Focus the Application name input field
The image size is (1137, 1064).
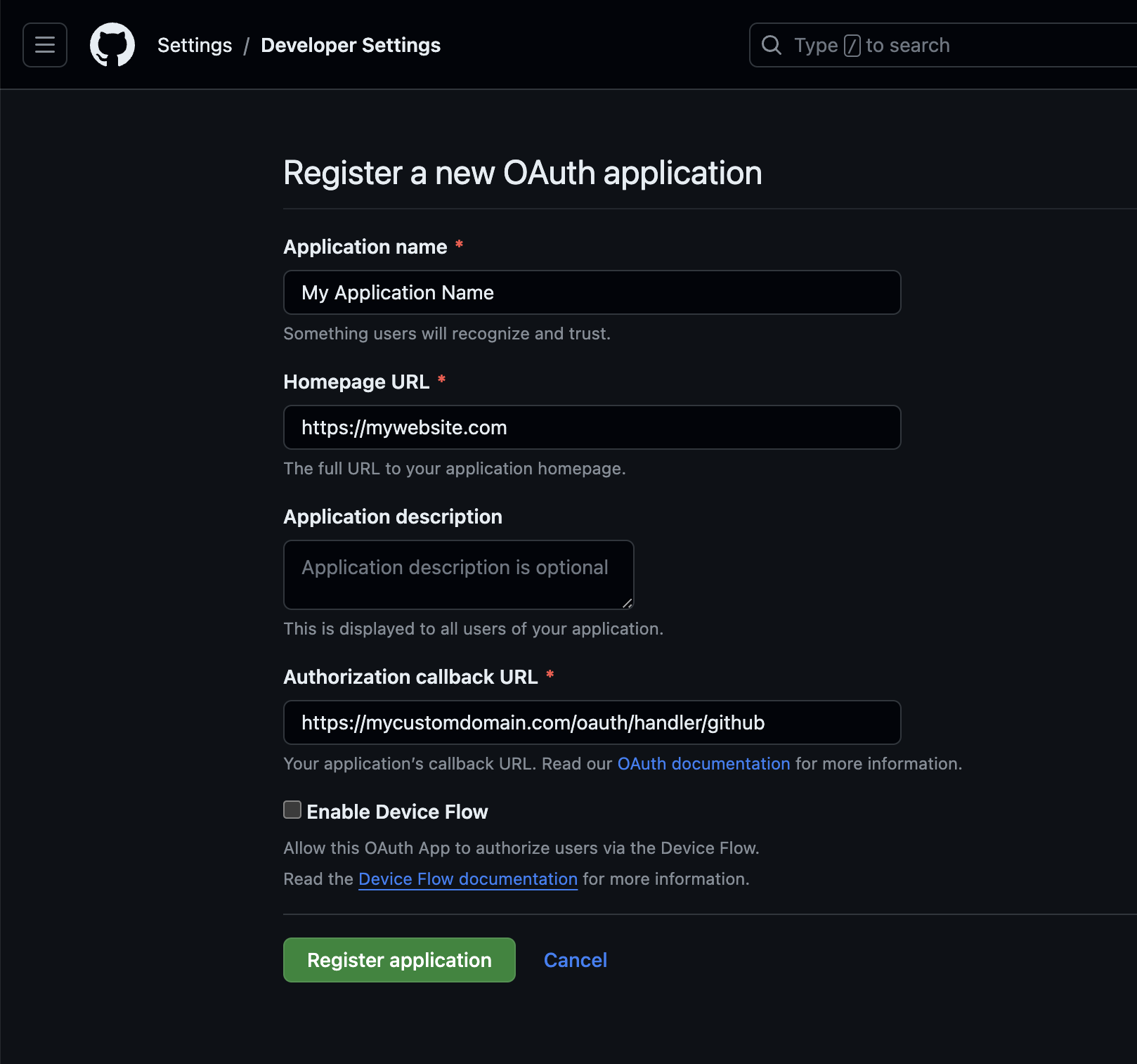(591, 292)
